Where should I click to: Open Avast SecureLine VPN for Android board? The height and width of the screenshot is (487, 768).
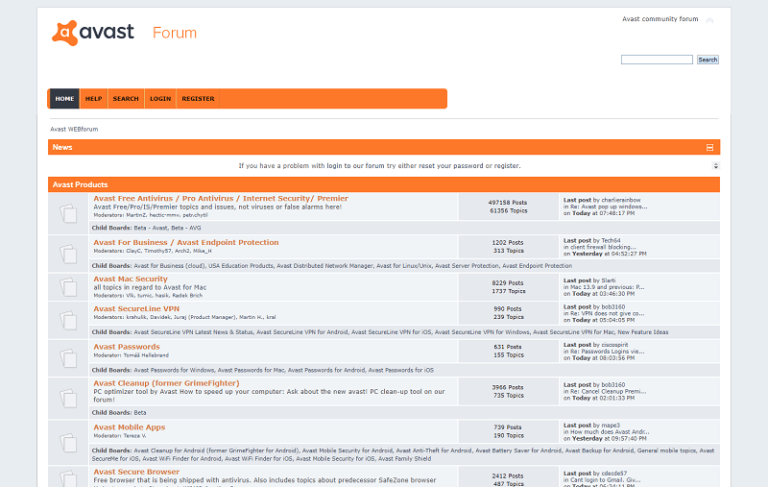click(x=302, y=332)
